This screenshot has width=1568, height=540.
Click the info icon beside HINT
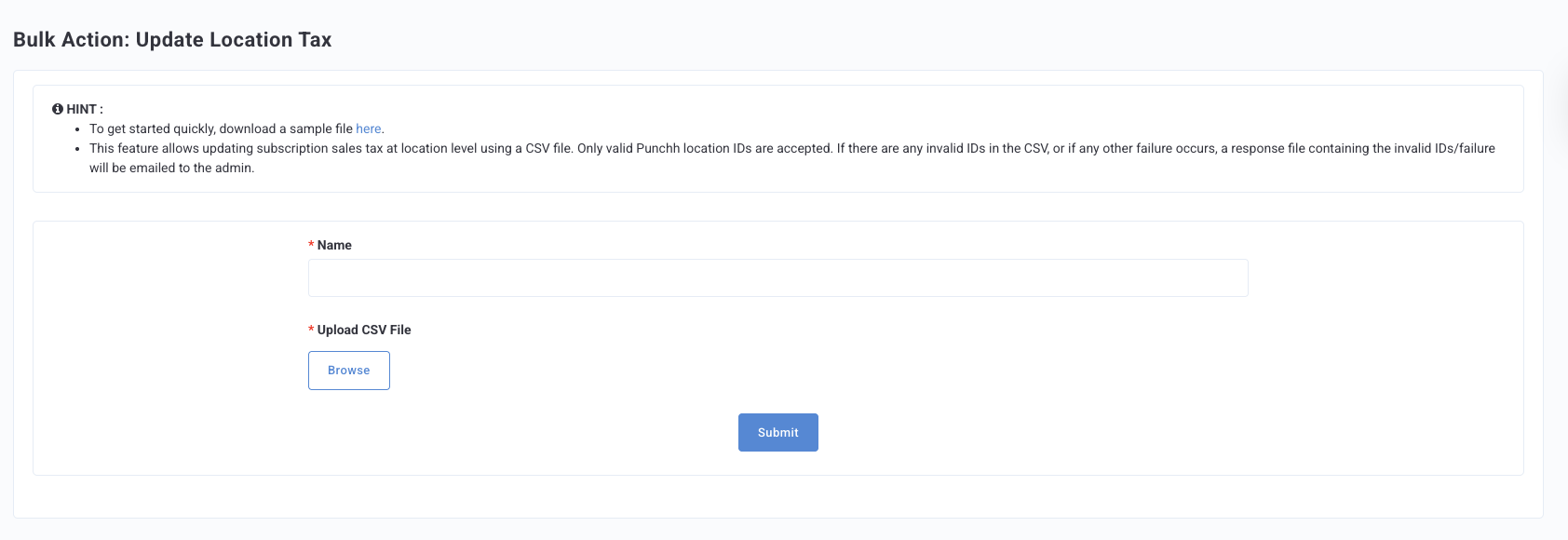tap(58, 109)
